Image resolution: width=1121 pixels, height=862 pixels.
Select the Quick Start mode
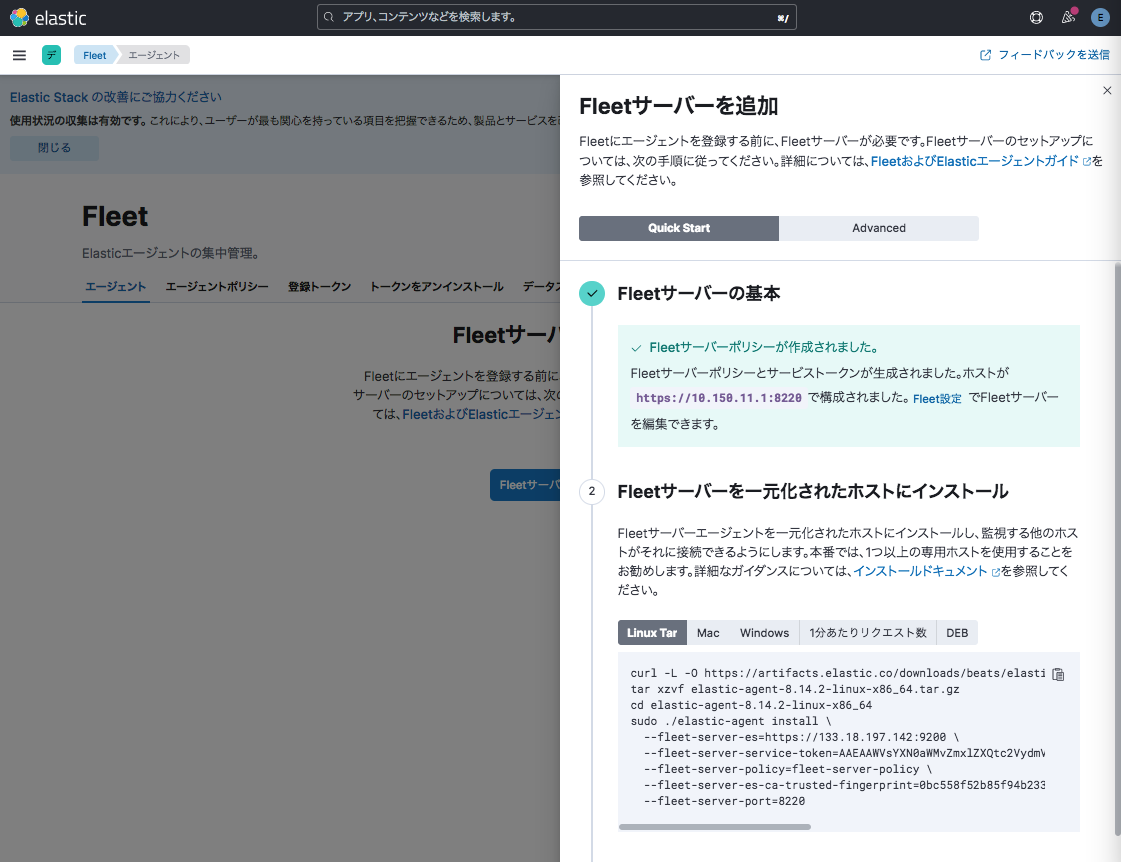[678, 228]
